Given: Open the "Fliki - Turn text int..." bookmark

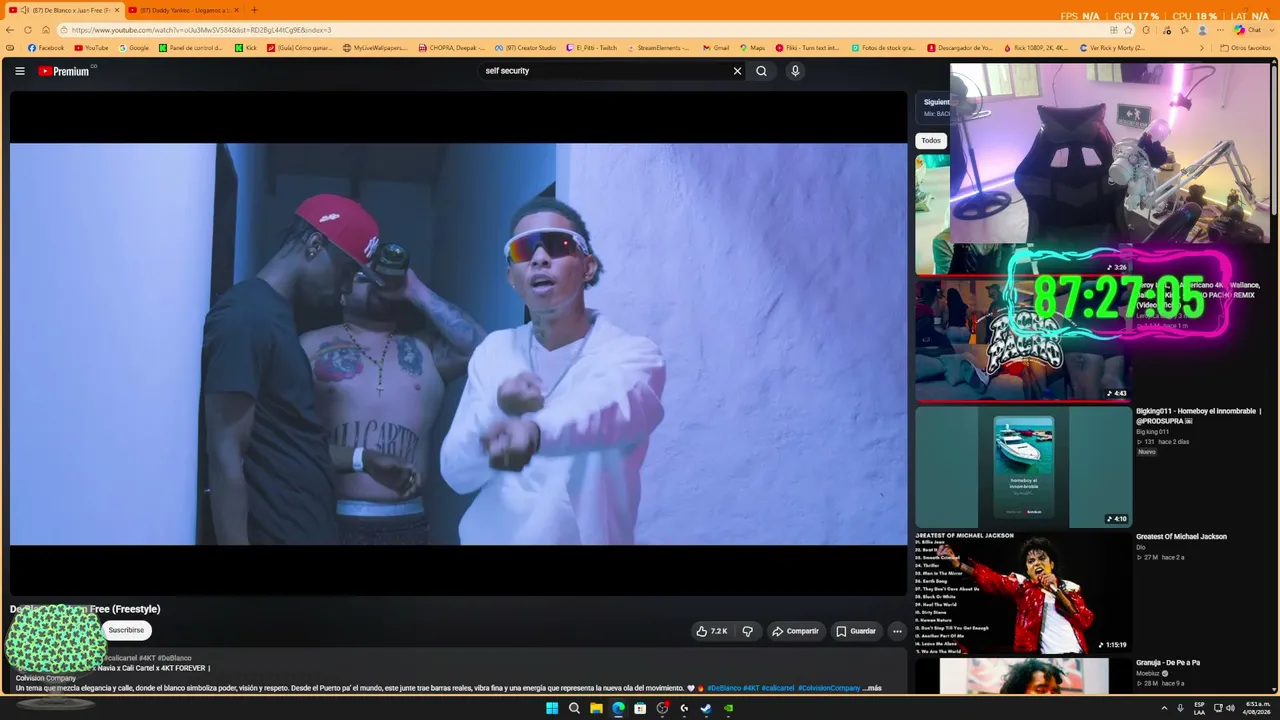Looking at the screenshot, I should (808, 47).
